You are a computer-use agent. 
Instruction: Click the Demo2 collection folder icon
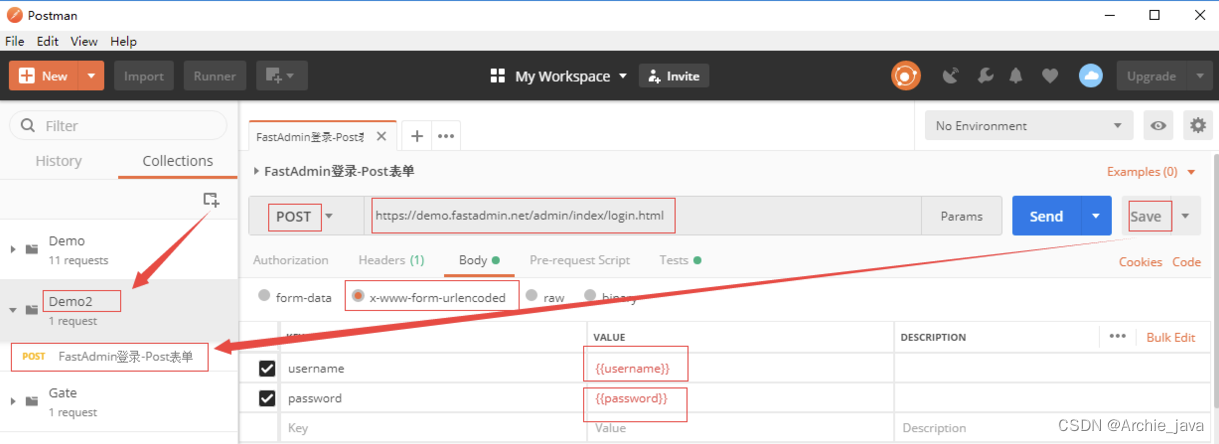point(32,310)
